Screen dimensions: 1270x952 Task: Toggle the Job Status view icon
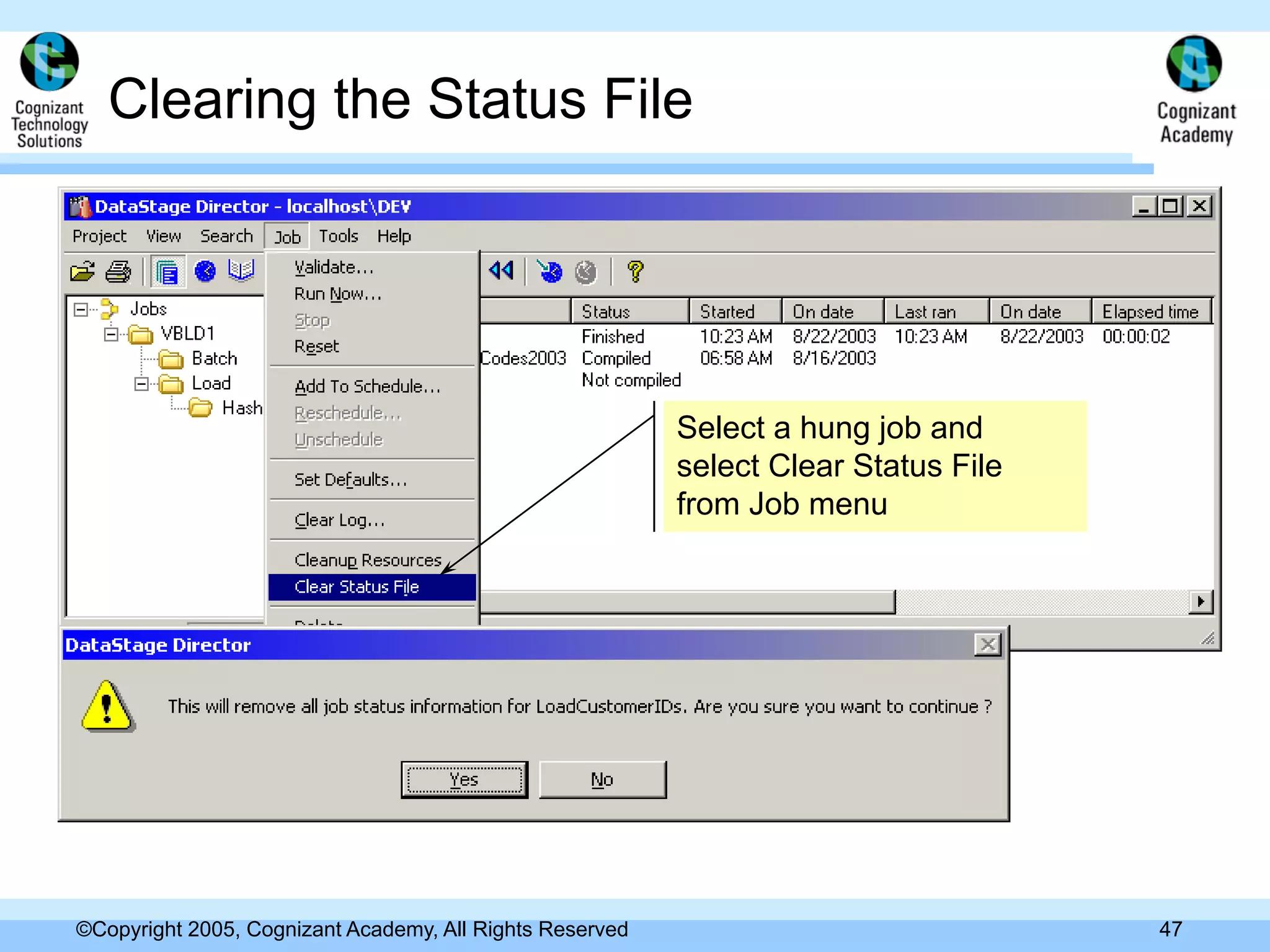[167, 271]
